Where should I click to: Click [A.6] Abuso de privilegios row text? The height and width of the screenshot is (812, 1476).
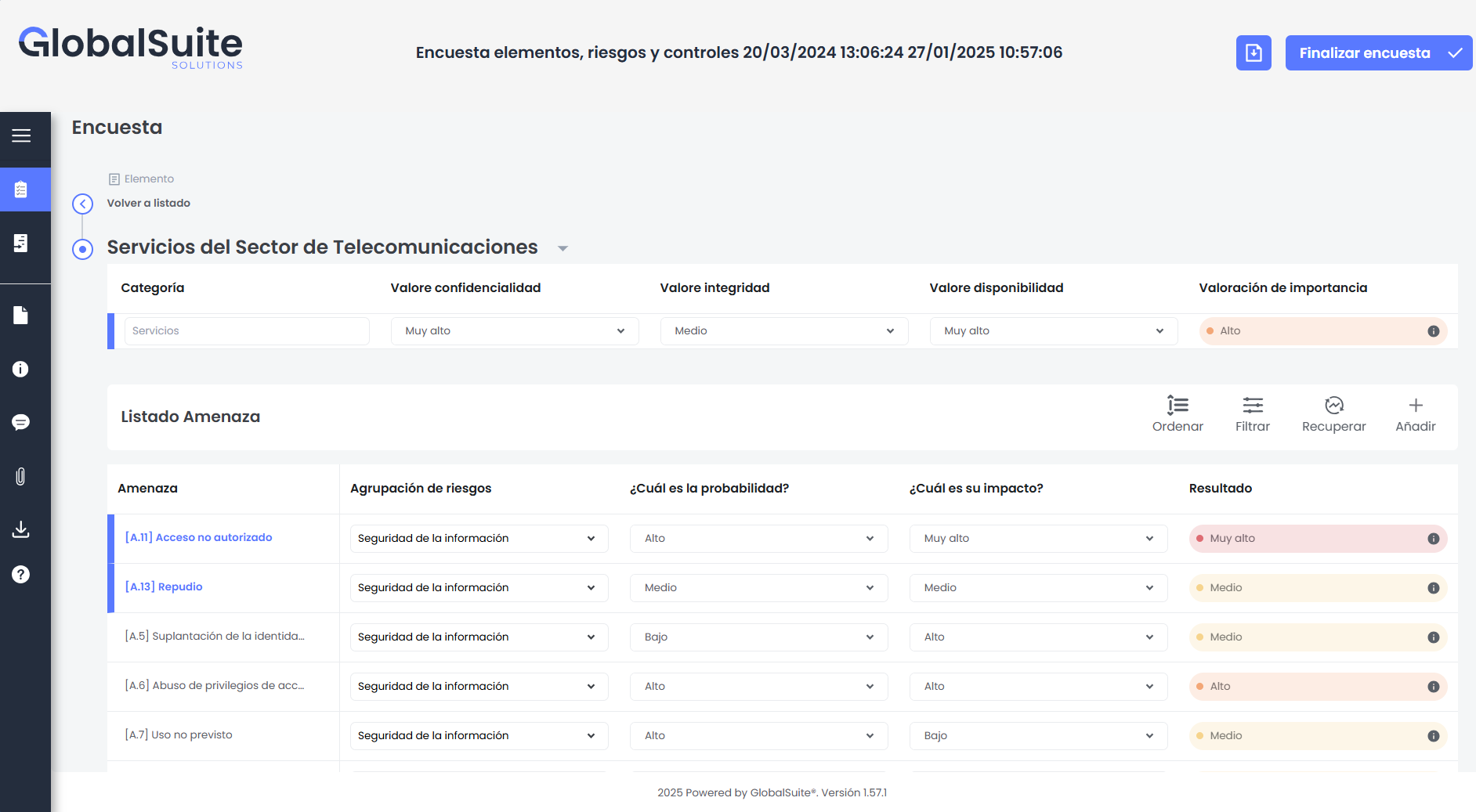click(215, 685)
